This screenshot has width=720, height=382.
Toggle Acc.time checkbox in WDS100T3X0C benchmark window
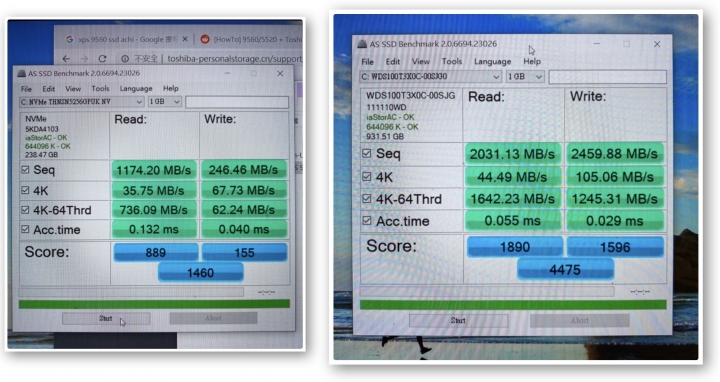click(x=366, y=221)
